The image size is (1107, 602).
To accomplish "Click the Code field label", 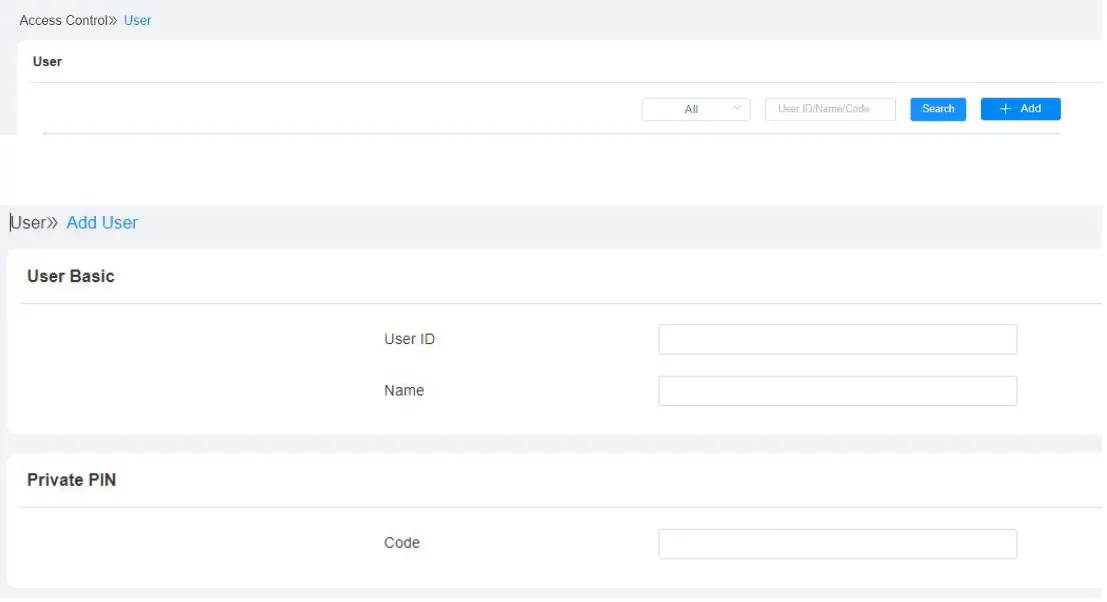I will tap(402, 543).
